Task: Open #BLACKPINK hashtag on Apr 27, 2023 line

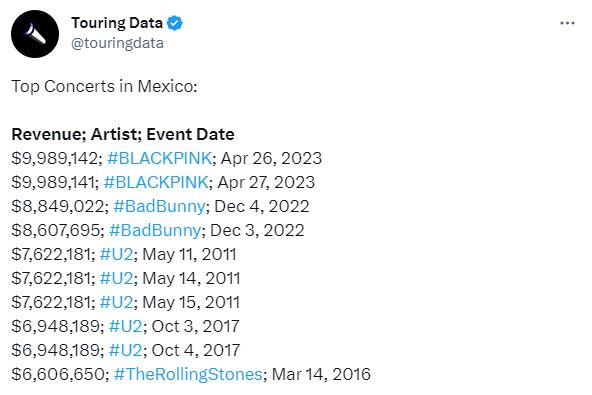Action: tap(156, 182)
